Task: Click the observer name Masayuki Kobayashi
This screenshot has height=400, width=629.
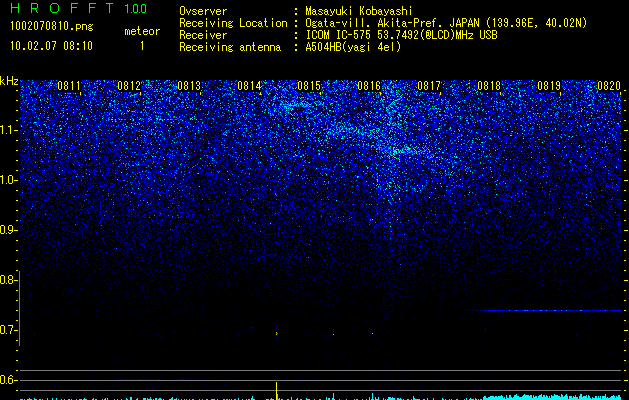Action: 359,12
